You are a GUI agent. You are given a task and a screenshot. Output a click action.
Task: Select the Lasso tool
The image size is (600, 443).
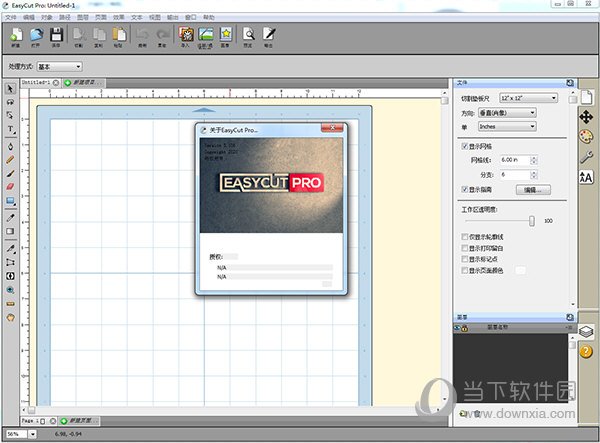[x=10, y=102]
